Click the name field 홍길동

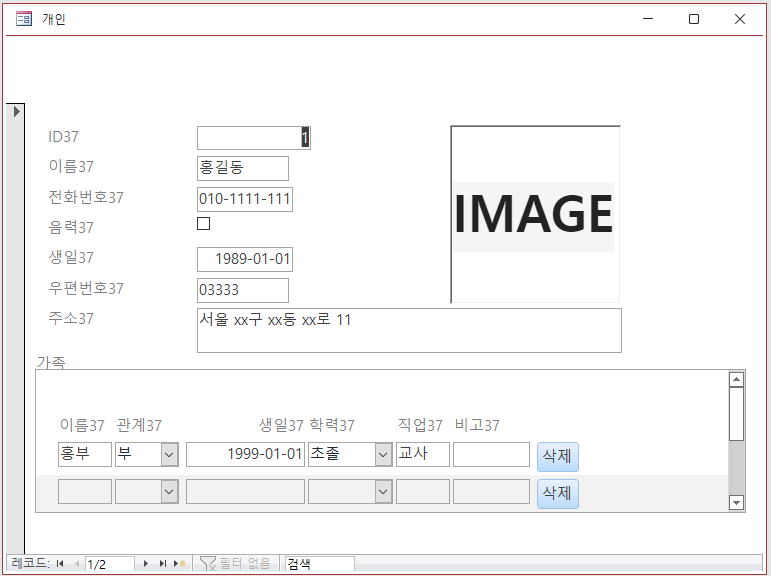[x=242, y=168]
